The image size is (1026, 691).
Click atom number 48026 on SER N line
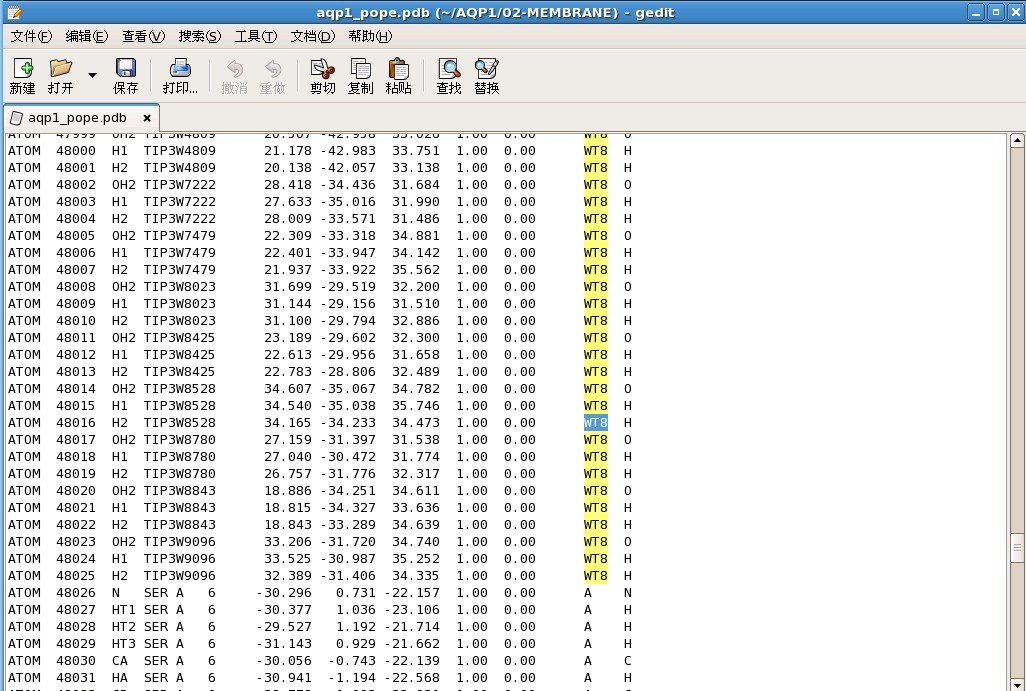pyautogui.click(x=76, y=593)
